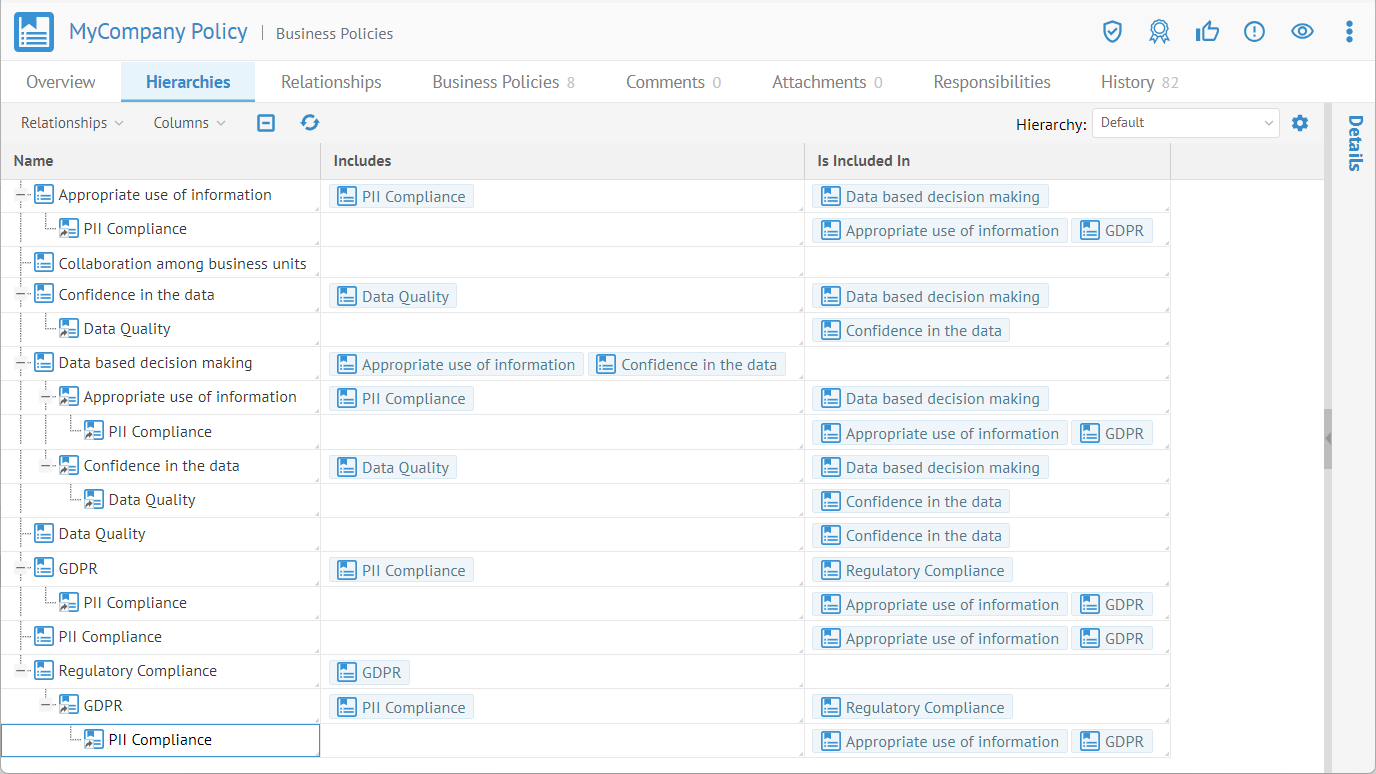Click the refresh hierarchy icon
The image size is (1376, 774).
310,123
